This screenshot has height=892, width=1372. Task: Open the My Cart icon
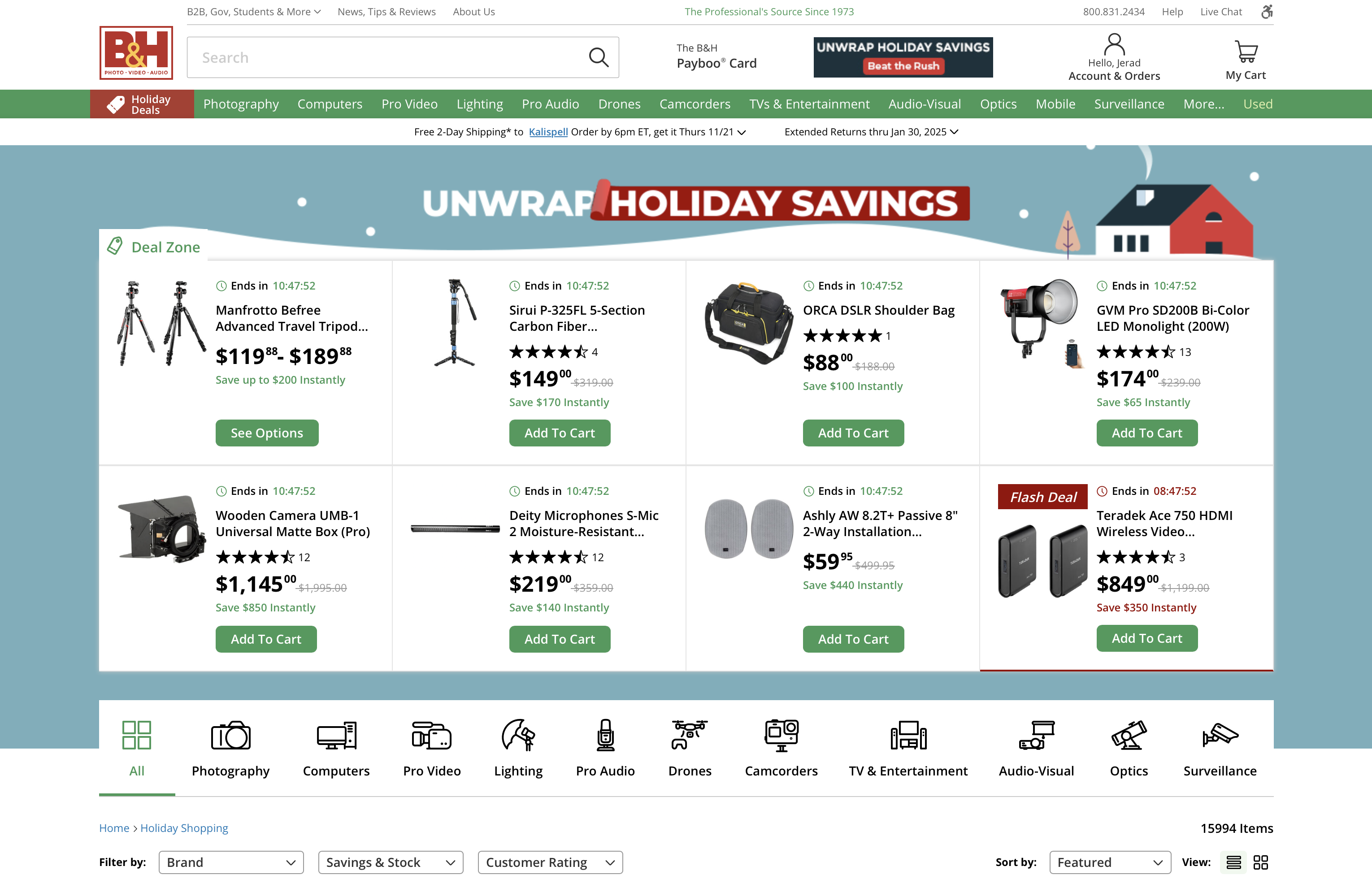click(1246, 52)
